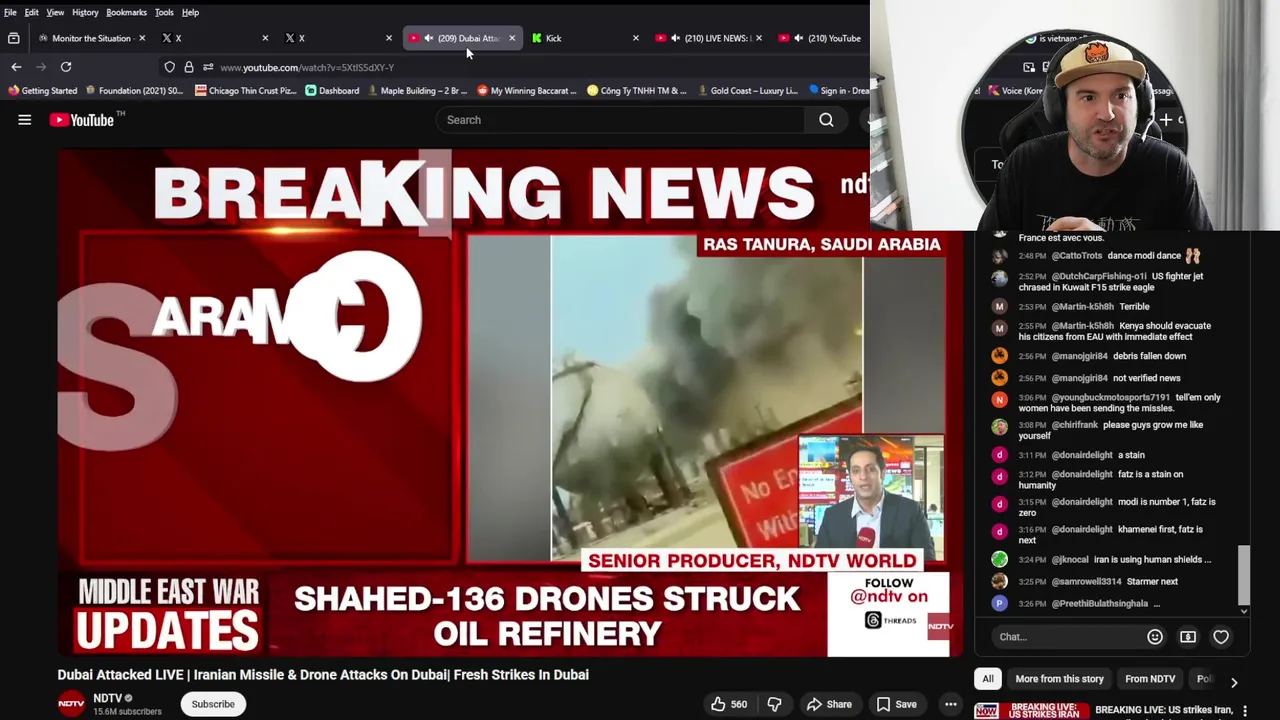Click the permissions icon in address bar
1280x720 pixels.
[x=208, y=67]
